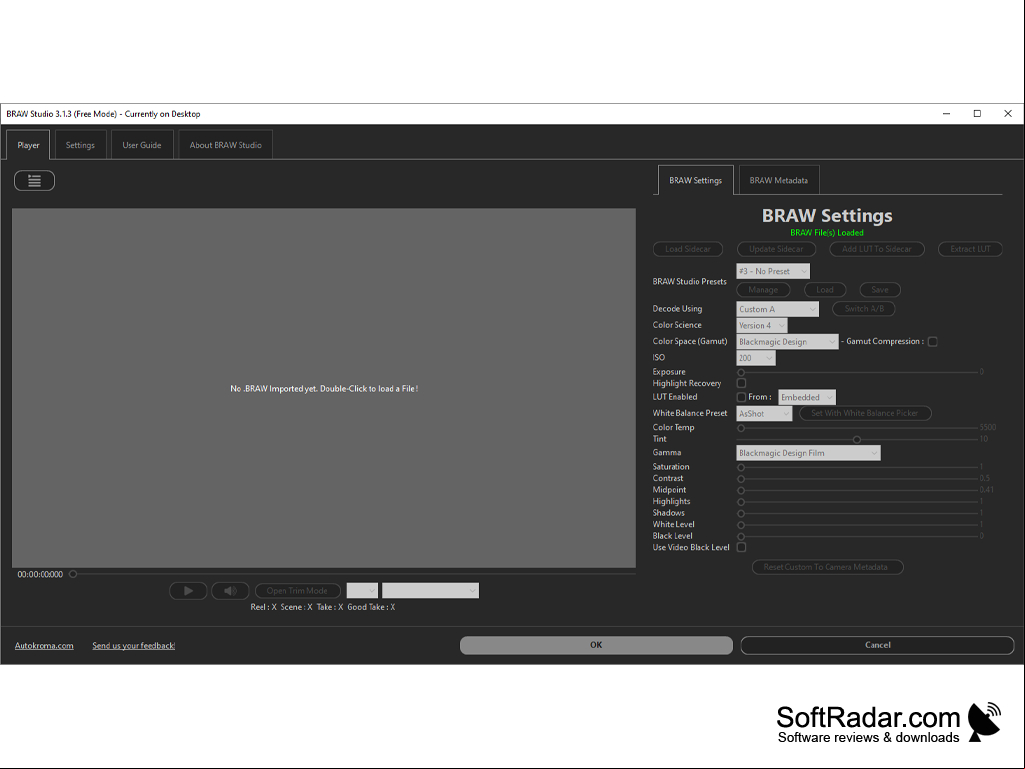Open the Color Space (Gamut) dropdown
This screenshot has width=1025, height=769.
(787, 342)
